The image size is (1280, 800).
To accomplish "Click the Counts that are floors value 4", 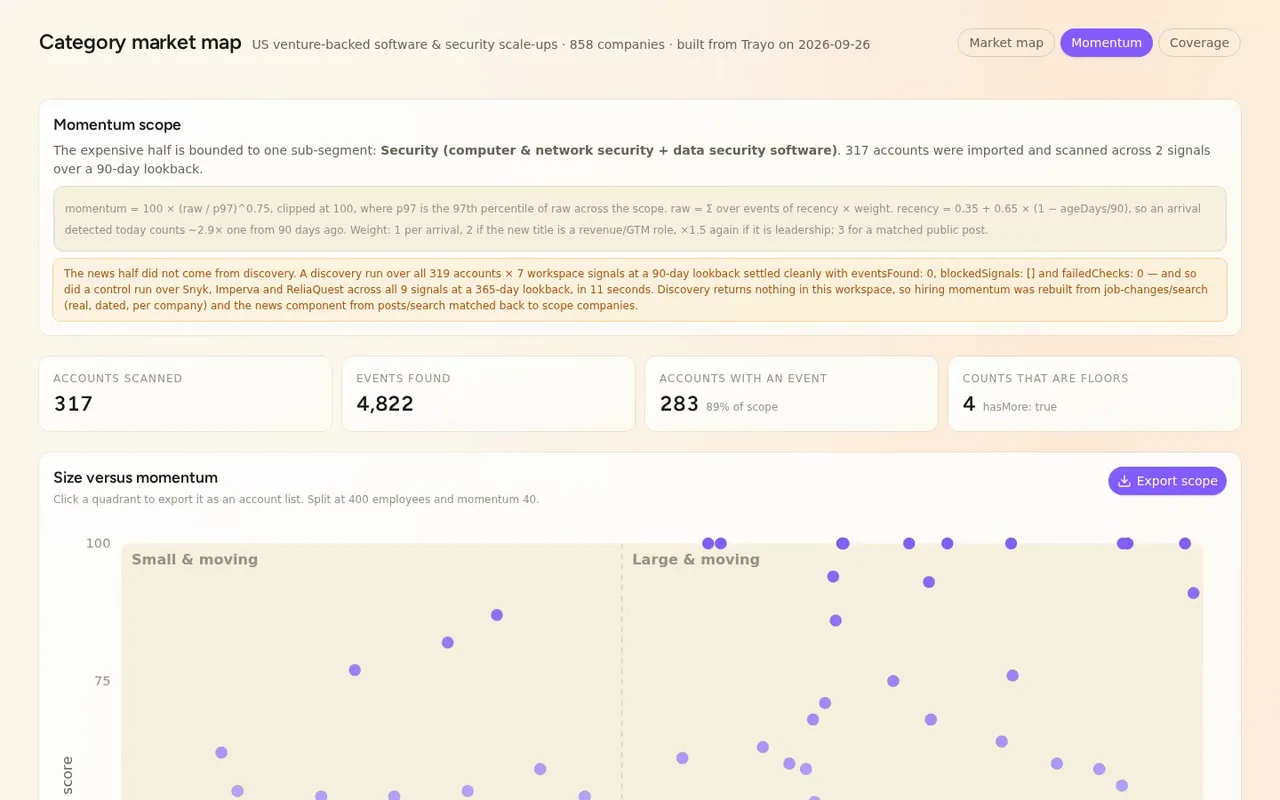I will pyautogui.click(x=969, y=404).
